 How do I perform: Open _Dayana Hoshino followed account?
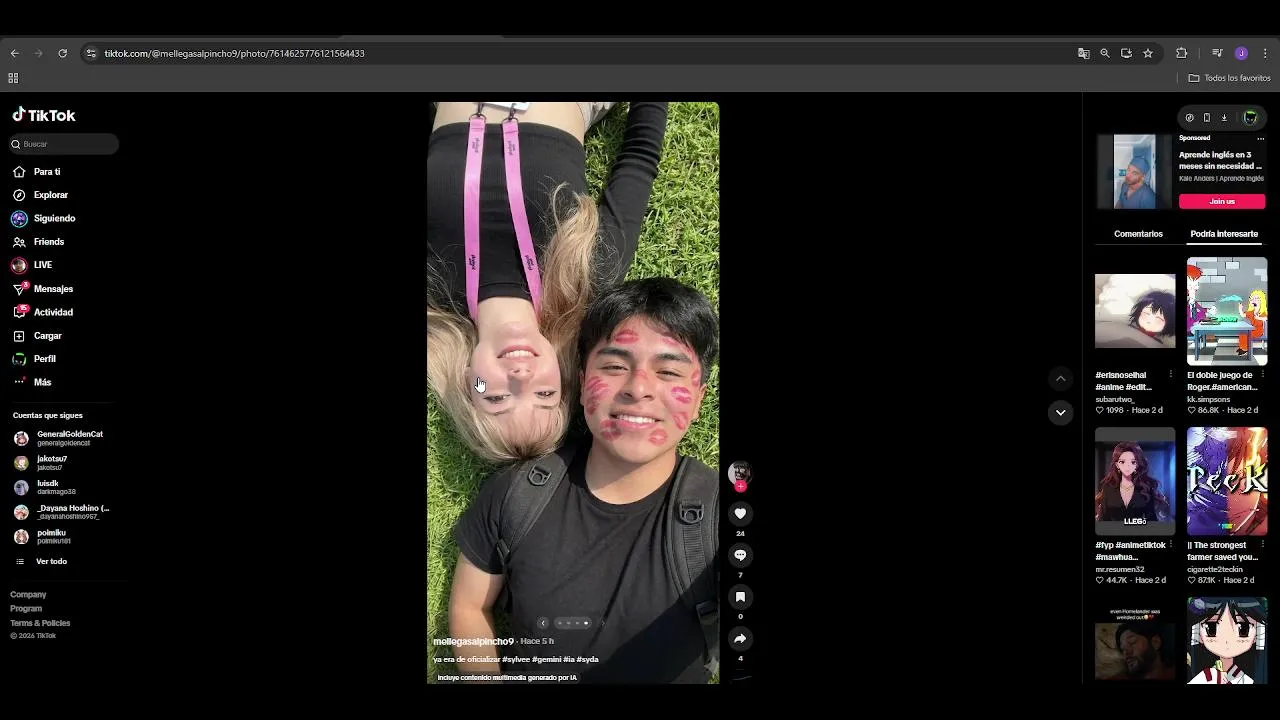click(61, 512)
